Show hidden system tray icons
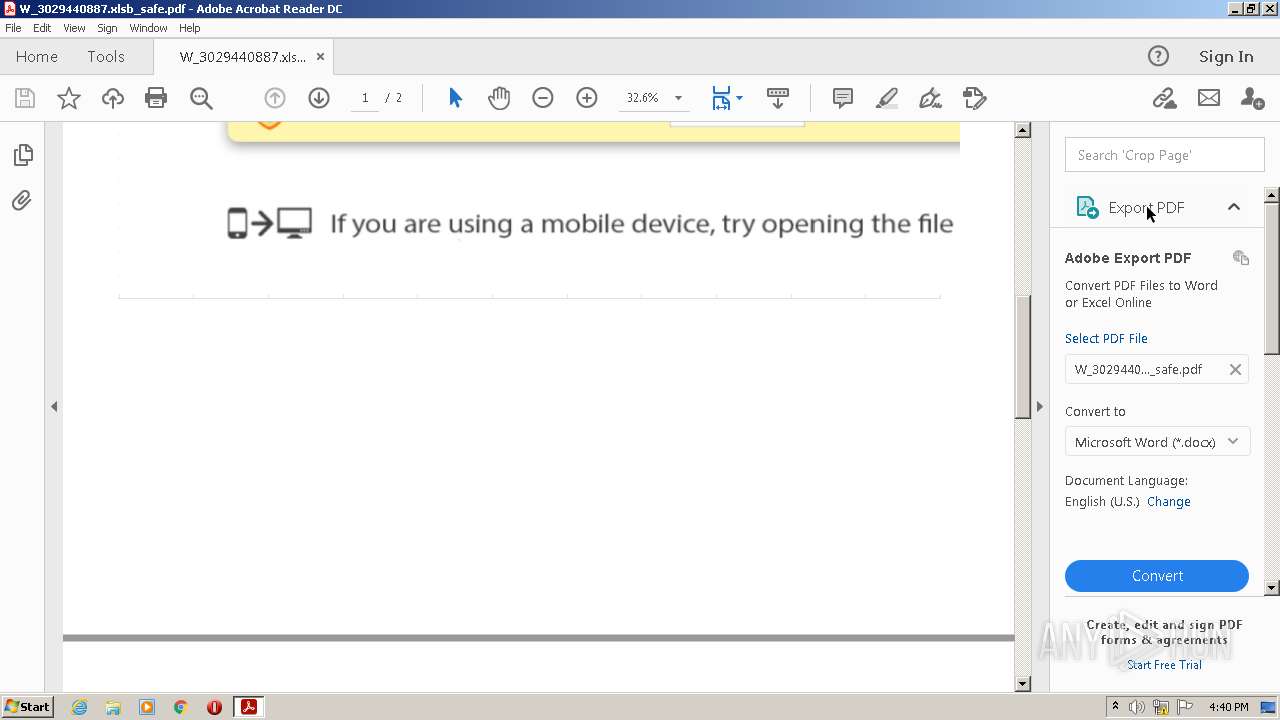Screen dimensions: 1280x720 1115,707
